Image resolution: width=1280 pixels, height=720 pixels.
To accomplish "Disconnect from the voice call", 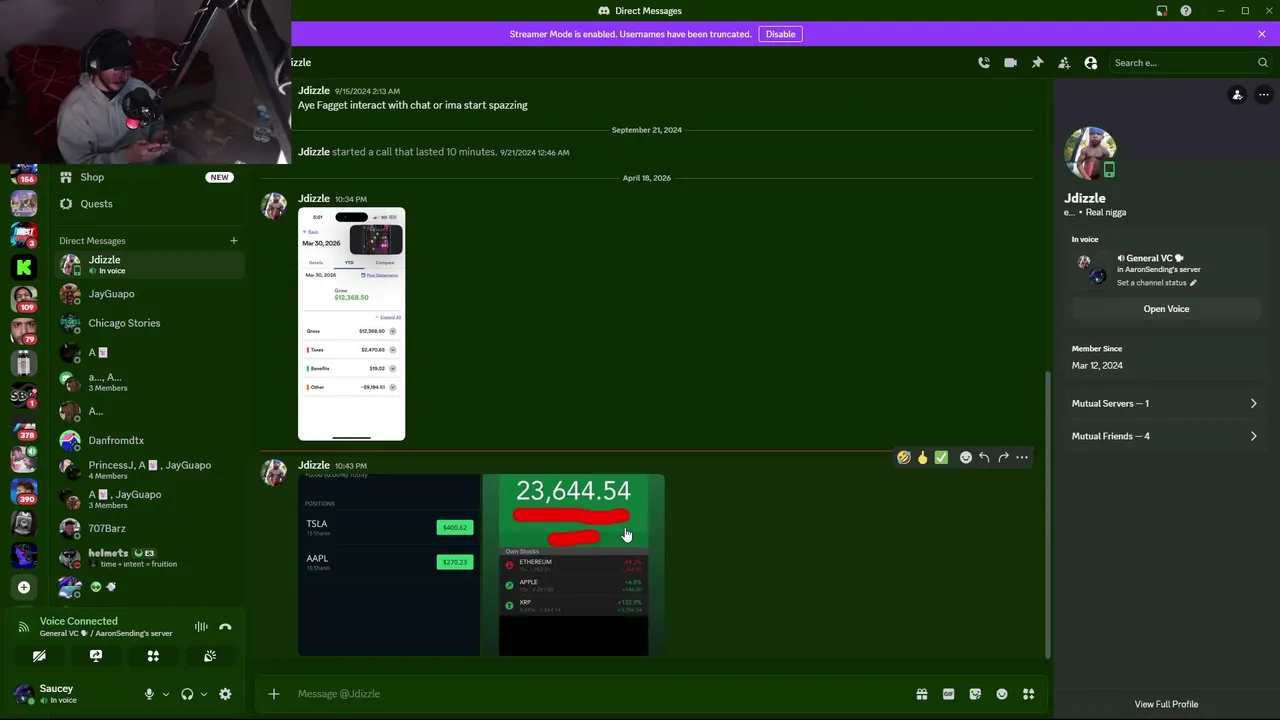I will point(225,627).
